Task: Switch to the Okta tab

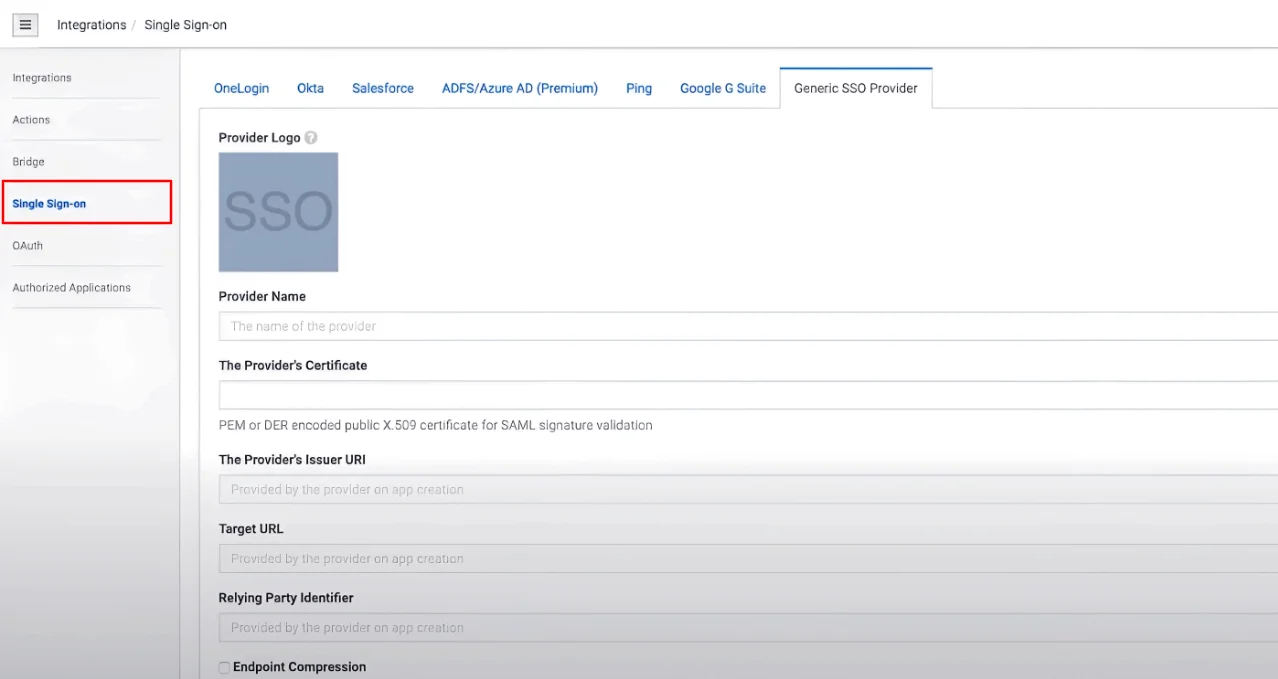Action: (310, 88)
